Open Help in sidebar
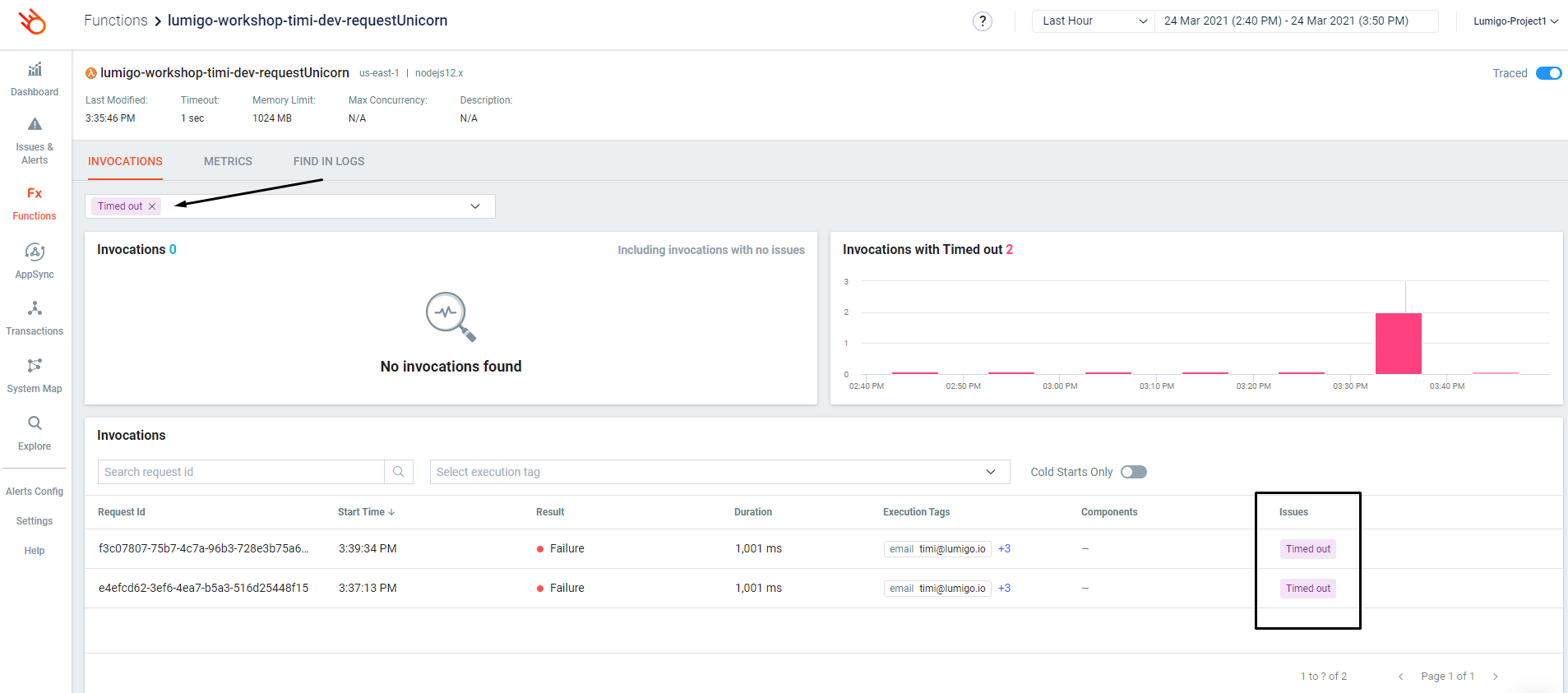Viewport: 1568px width, 693px height. point(35,551)
